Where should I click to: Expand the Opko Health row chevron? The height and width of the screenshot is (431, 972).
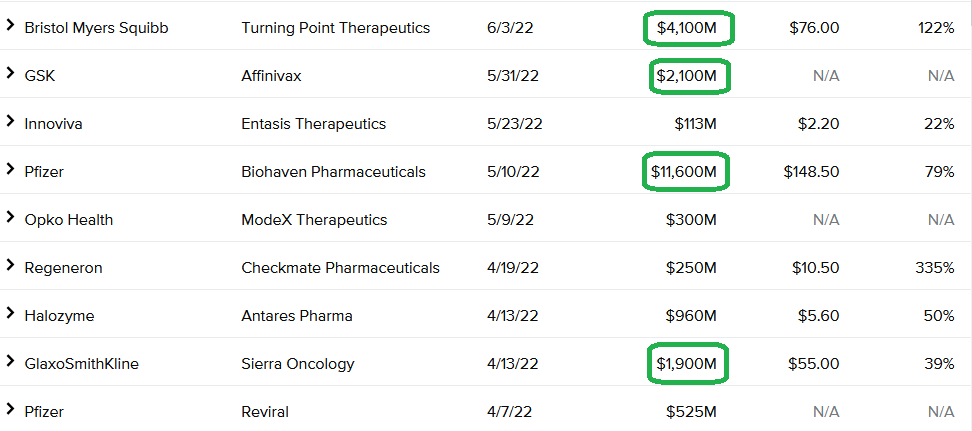pos(9,218)
